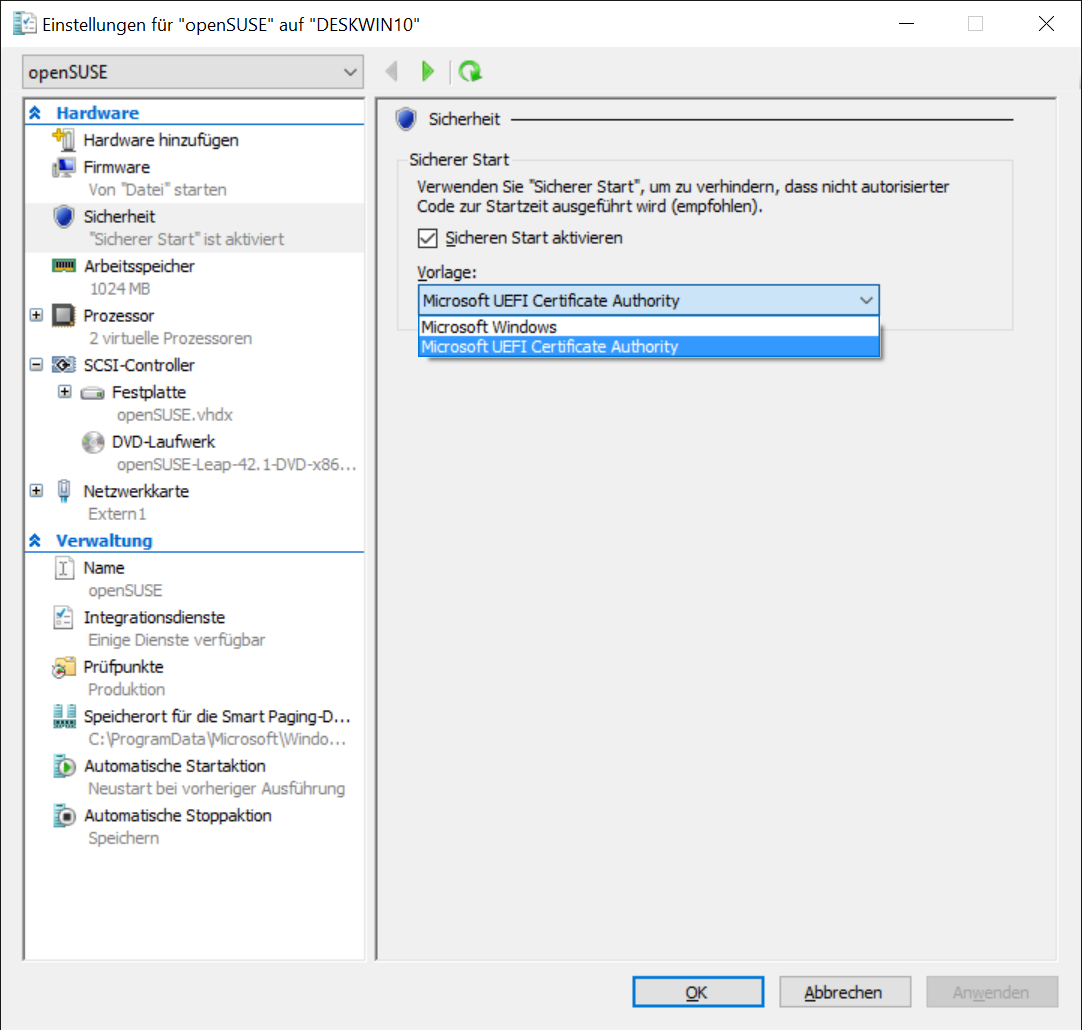Image resolution: width=1082 pixels, height=1030 pixels.
Task: Click the Netzwerkkarte adapter icon
Action: [64, 491]
